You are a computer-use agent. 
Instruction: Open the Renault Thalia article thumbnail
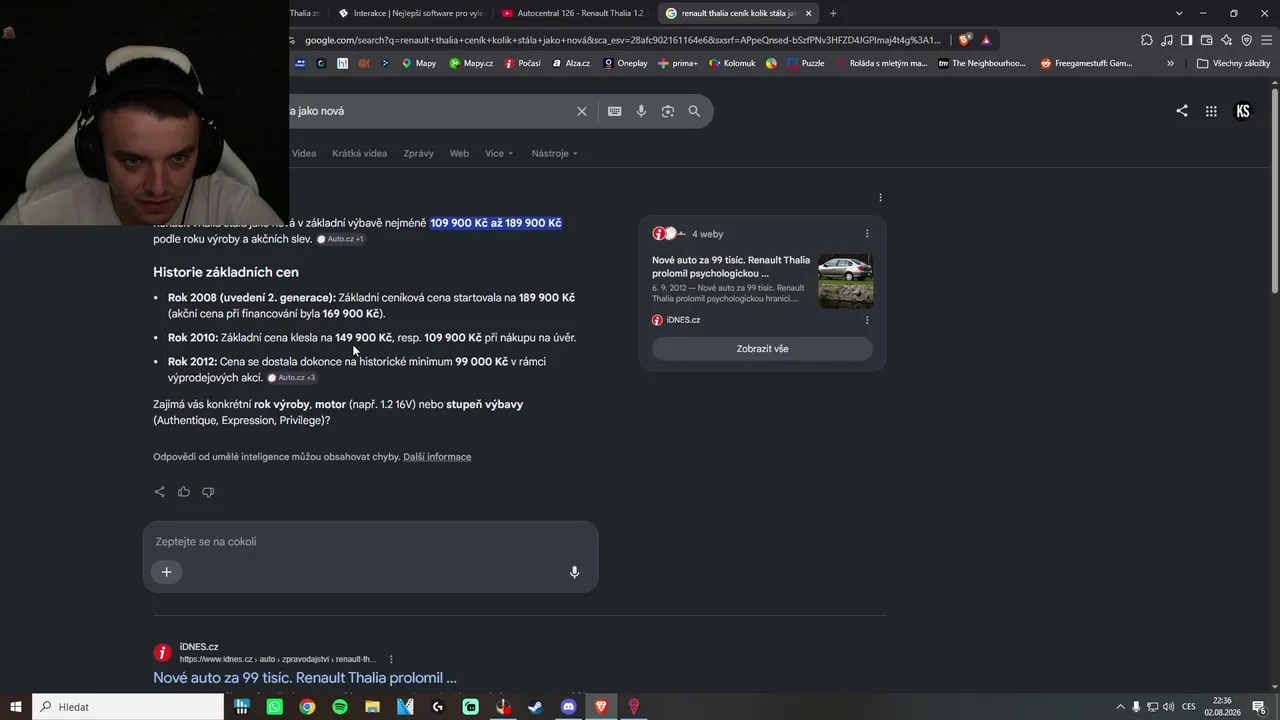coord(846,281)
